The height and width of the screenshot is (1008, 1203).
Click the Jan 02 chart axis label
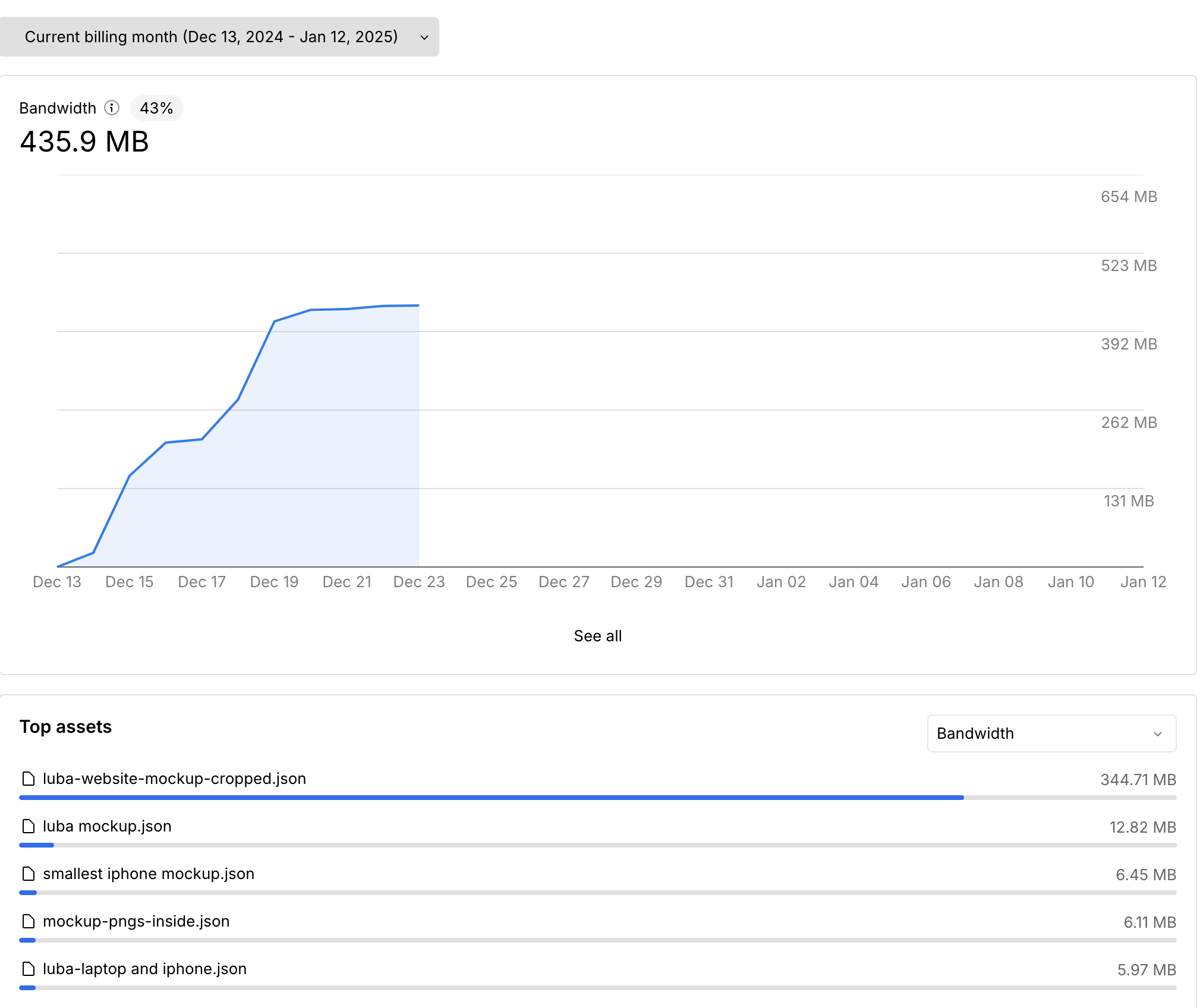781,582
